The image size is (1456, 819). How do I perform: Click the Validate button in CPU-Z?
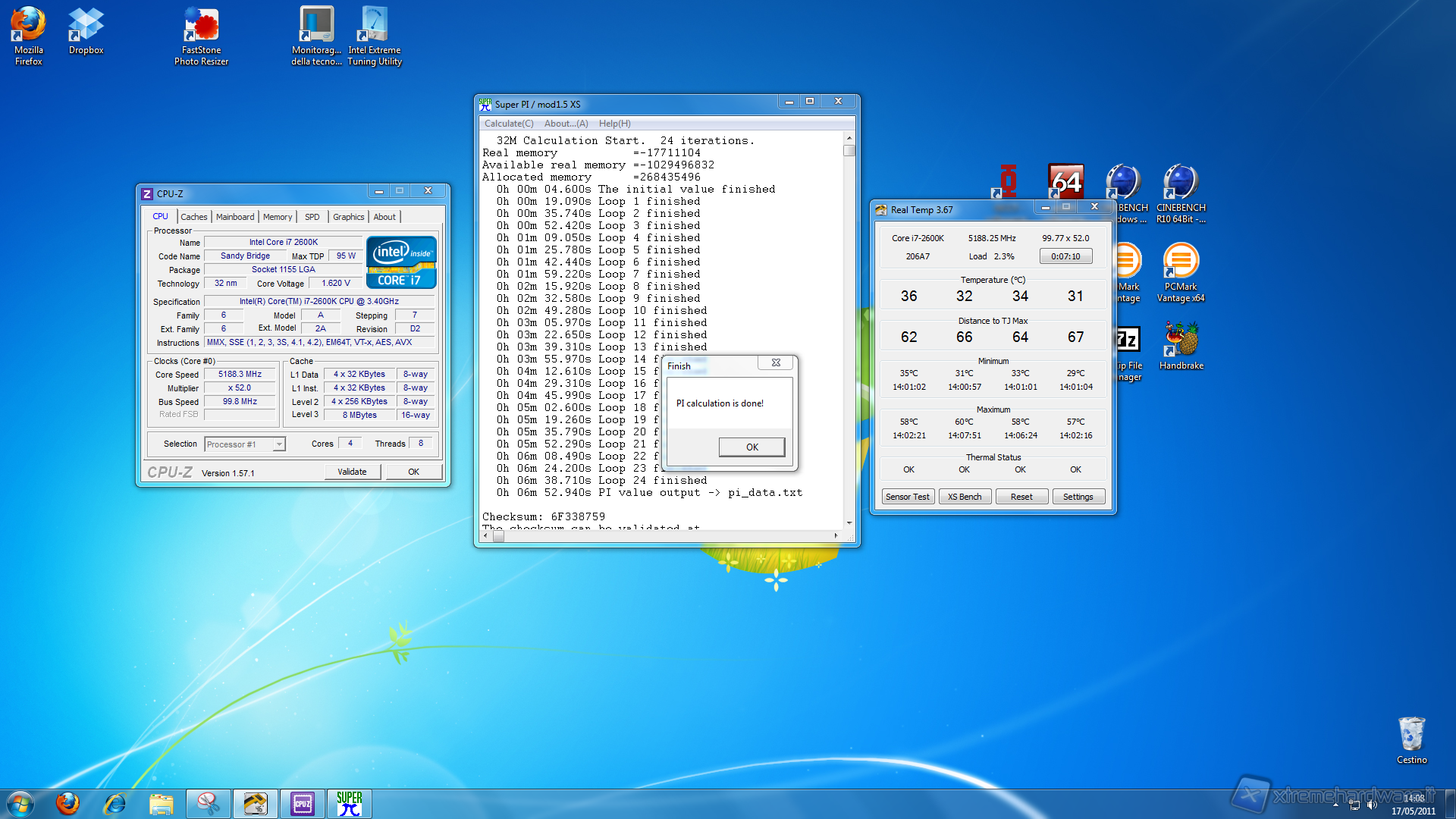pyautogui.click(x=352, y=472)
